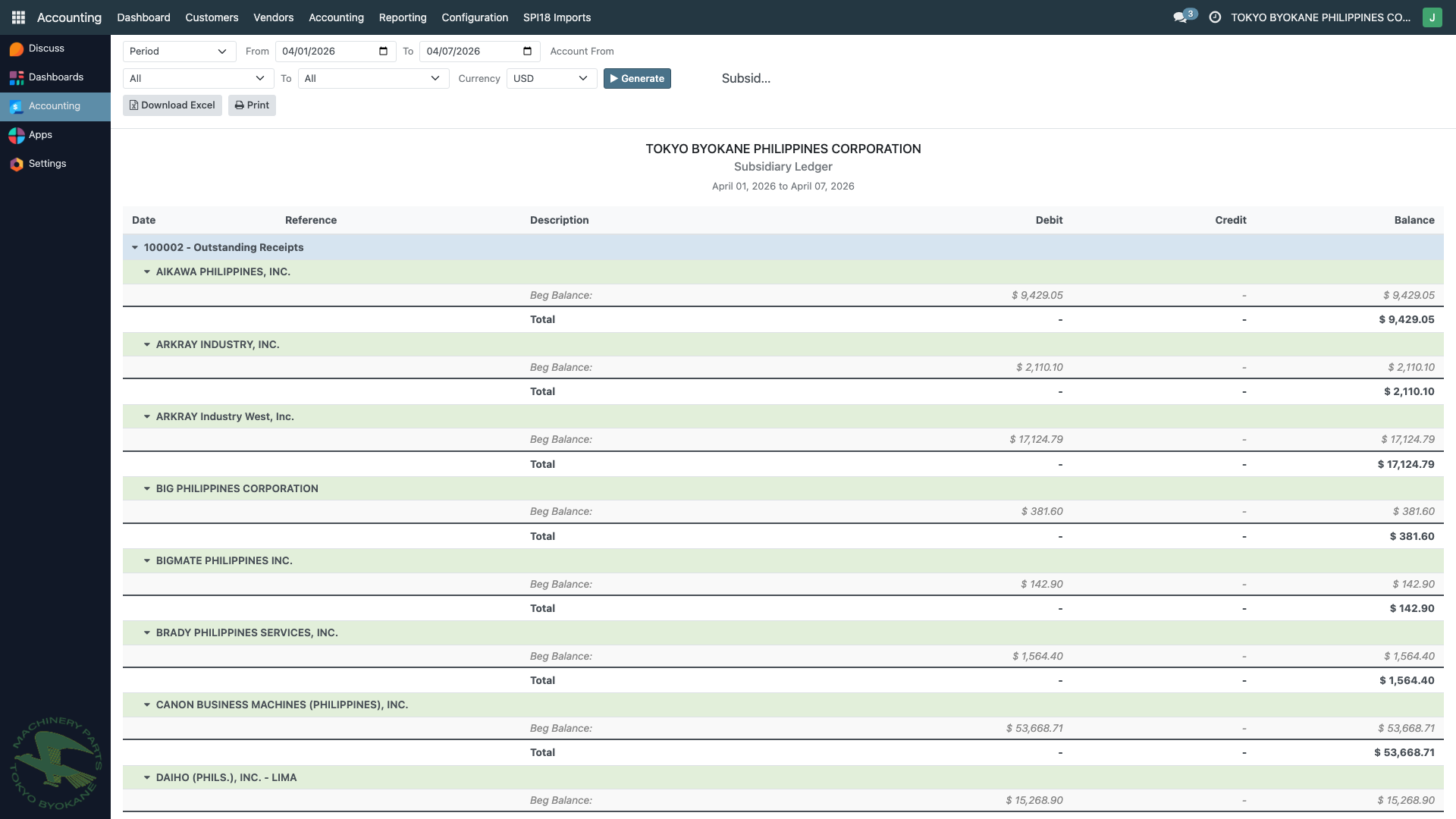The image size is (1456, 819).
Task: Open the Period dropdown
Action: pyautogui.click(x=179, y=52)
